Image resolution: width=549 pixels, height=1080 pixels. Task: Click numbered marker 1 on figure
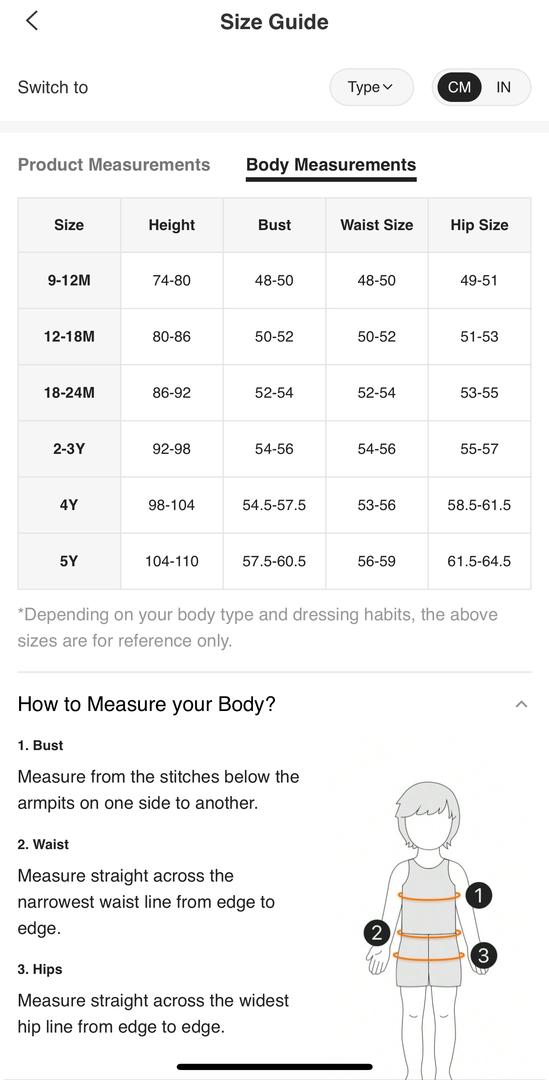(479, 895)
